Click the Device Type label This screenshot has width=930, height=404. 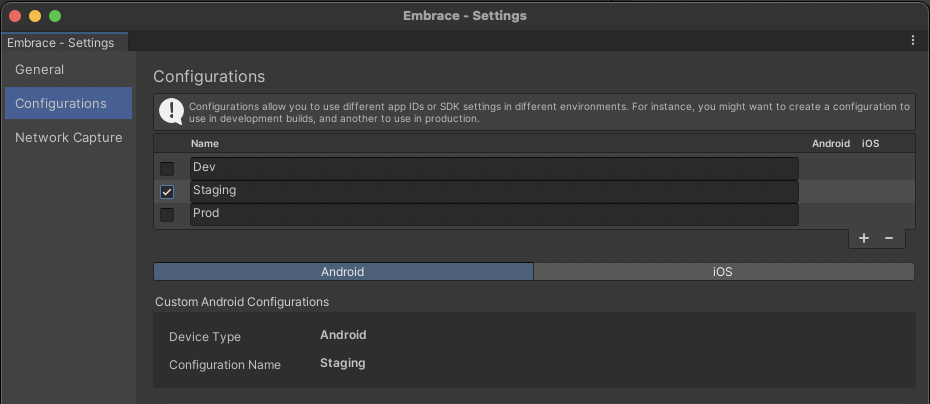pyautogui.click(x=205, y=336)
